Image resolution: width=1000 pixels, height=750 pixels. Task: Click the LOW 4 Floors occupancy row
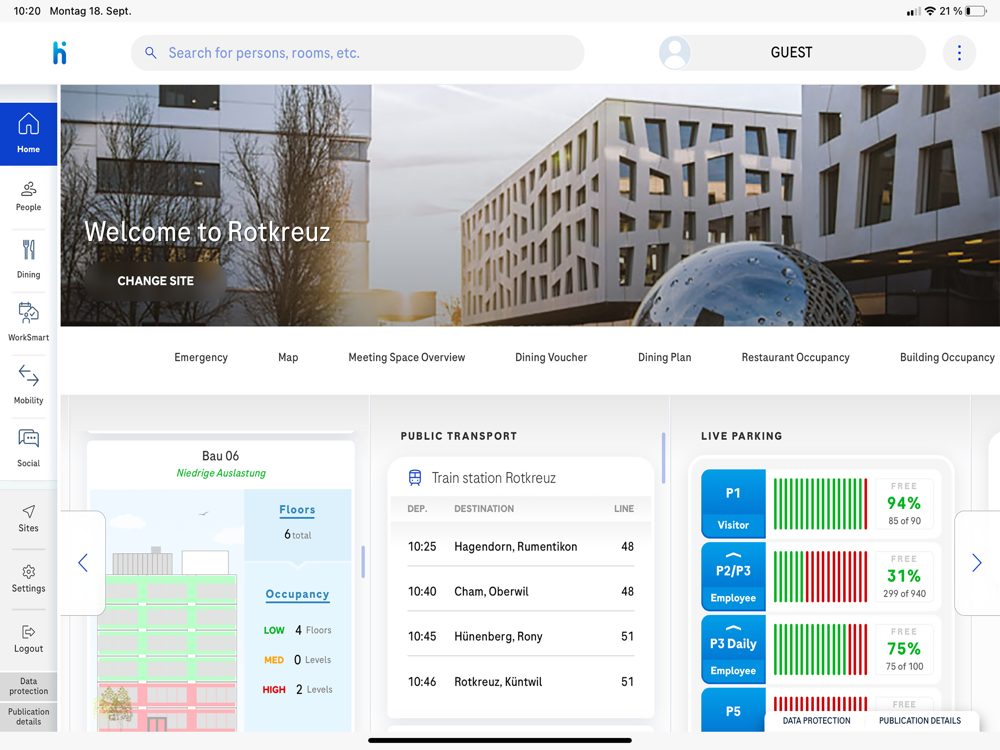[297, 630]
